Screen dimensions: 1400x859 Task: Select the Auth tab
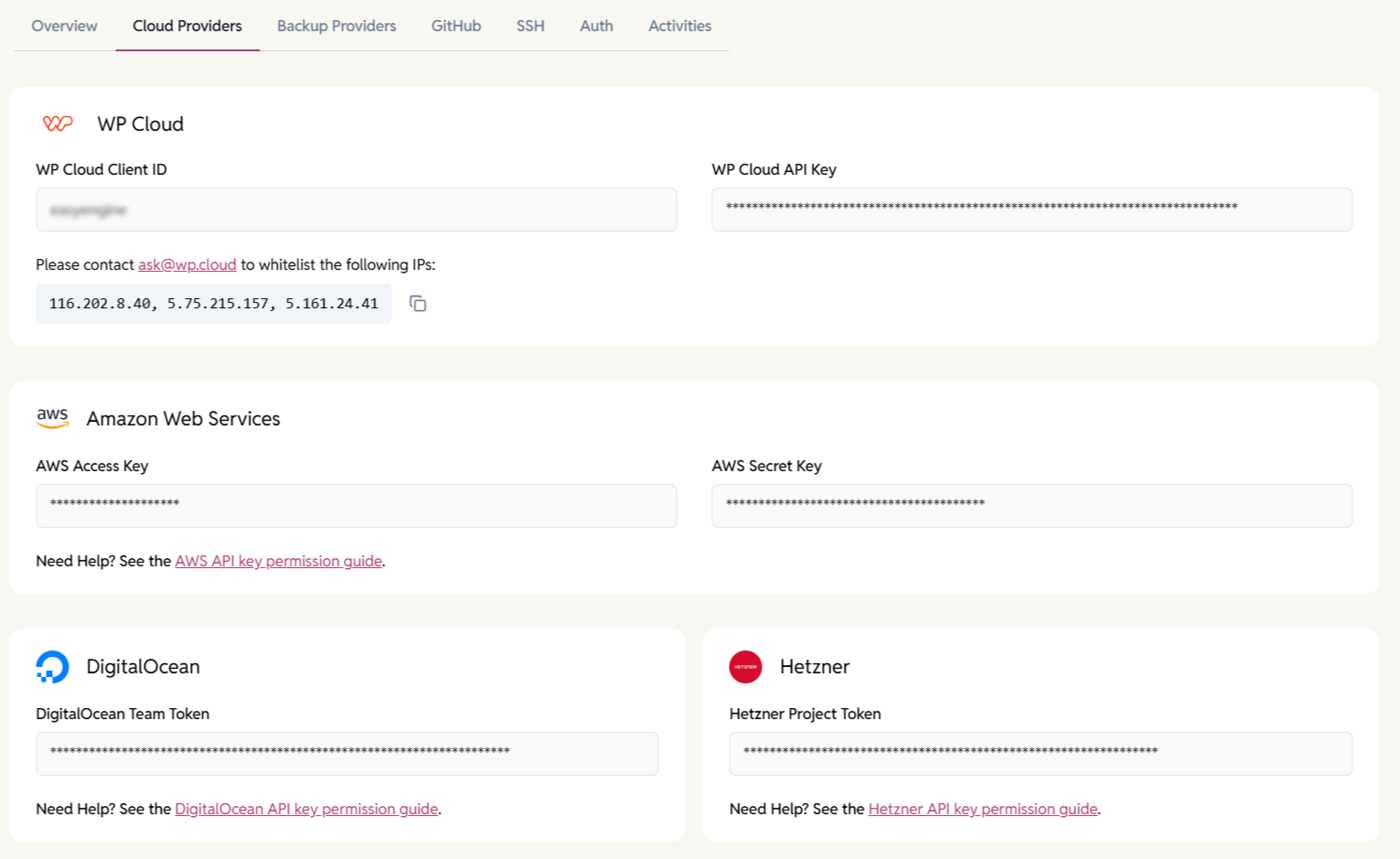[x=595, y=26]
